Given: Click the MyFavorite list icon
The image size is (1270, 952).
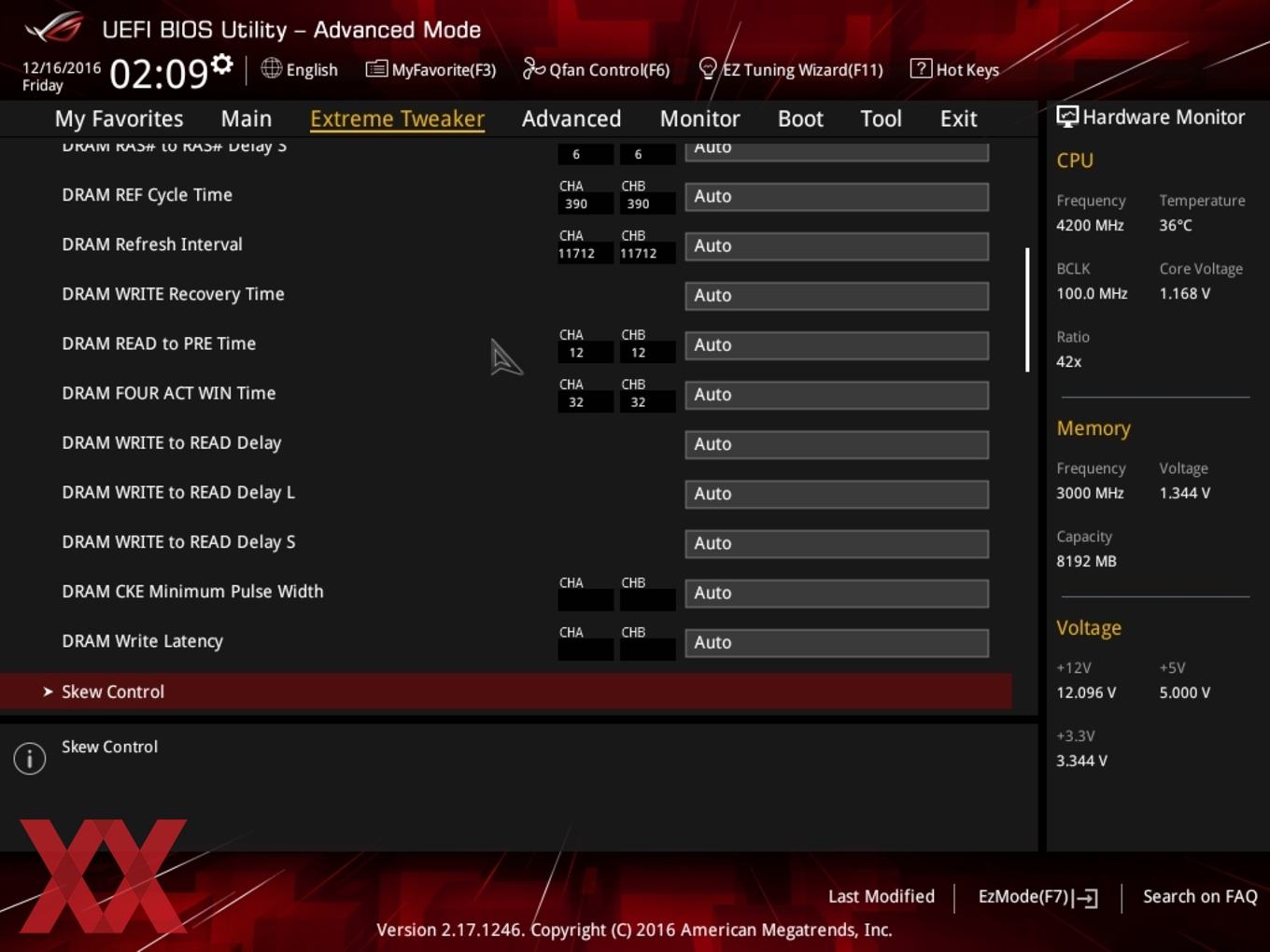Looking at the screenshot, I should pyautogui.click(x=376, y=69).
